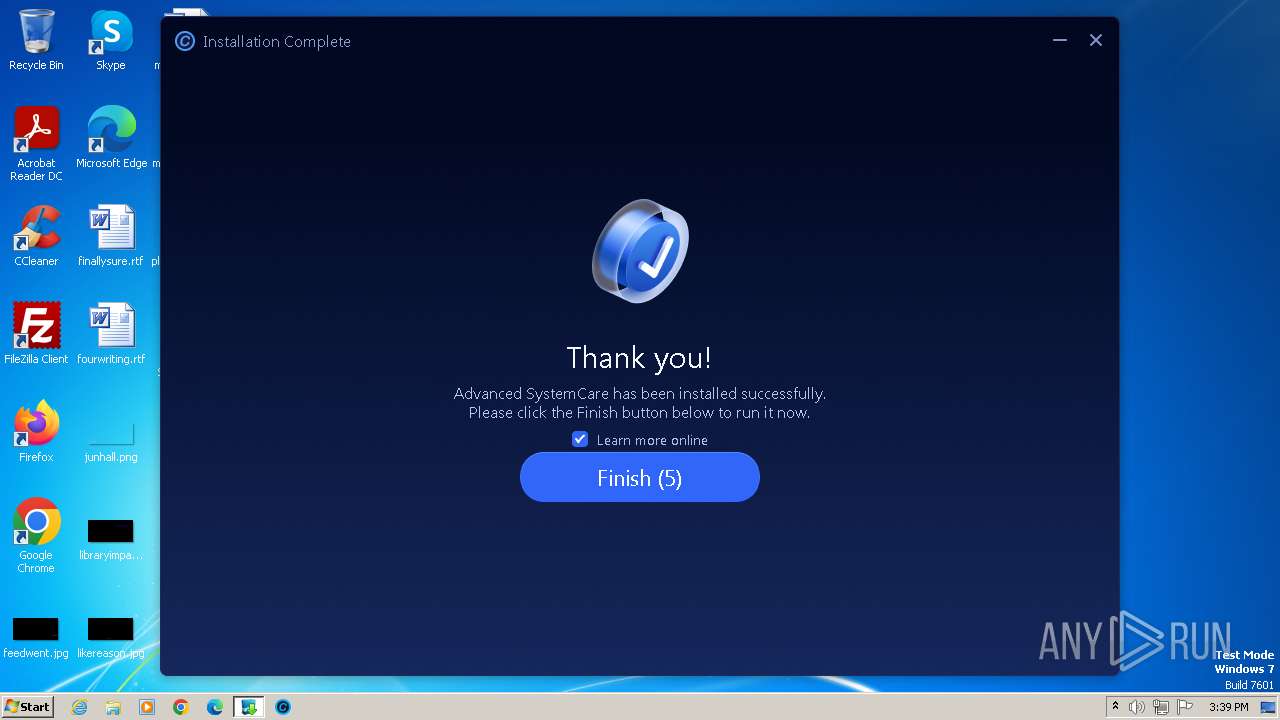Select the fourwriting.rtf file icon
This screenshot has height=720, width=1280.
pyautogui.click(x=111, y=334)
